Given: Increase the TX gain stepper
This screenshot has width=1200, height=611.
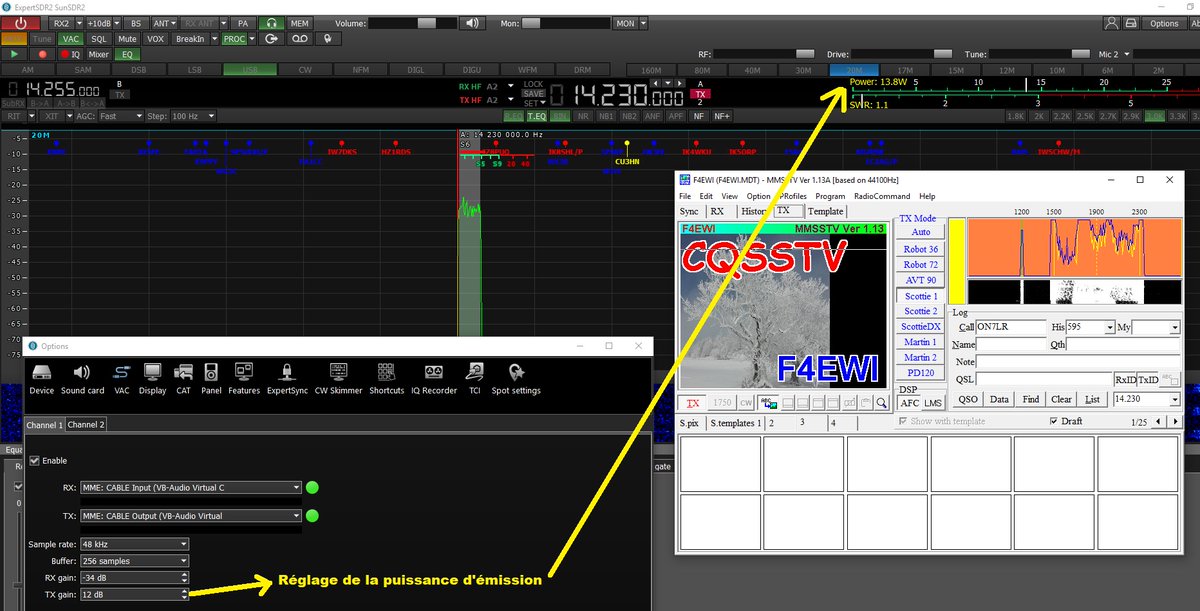Looking at the screenshot, I should 185,591.
